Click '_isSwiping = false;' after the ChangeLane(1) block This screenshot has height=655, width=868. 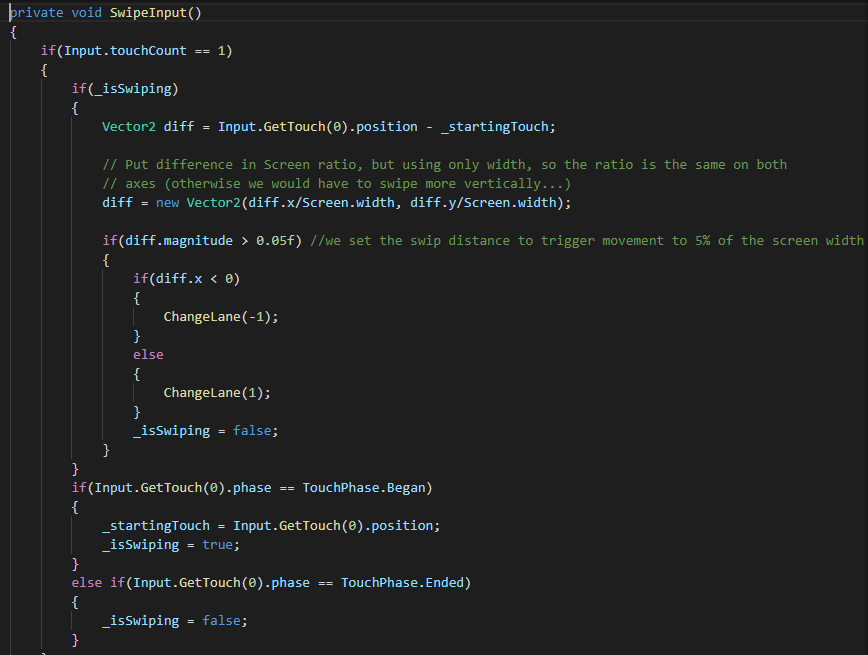(x=206, y=431)
